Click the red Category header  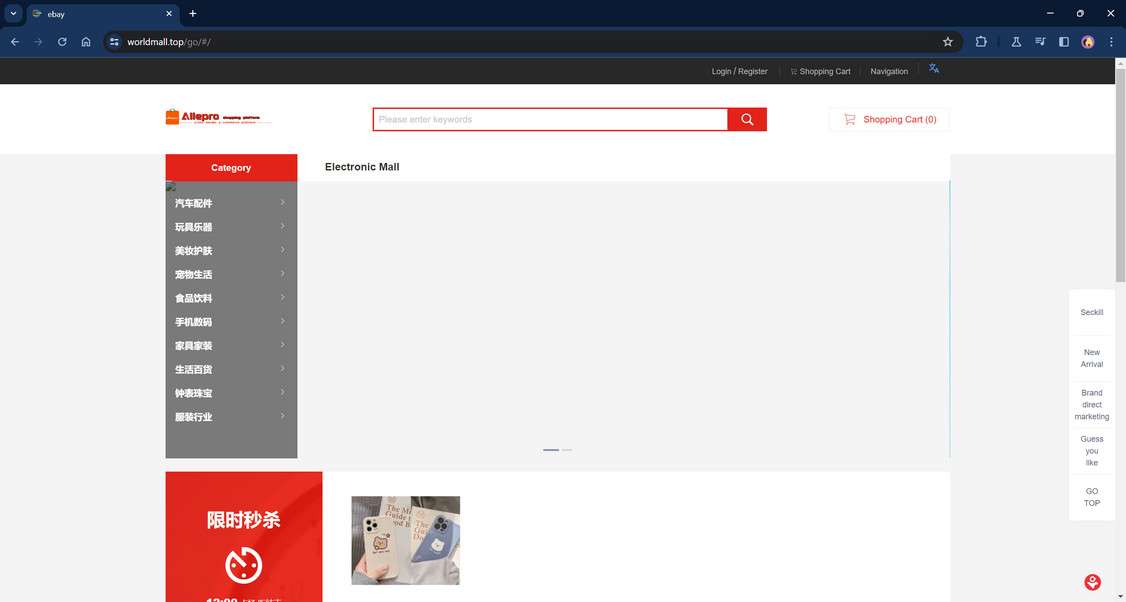pyautogui.click(x=231, y=167)
